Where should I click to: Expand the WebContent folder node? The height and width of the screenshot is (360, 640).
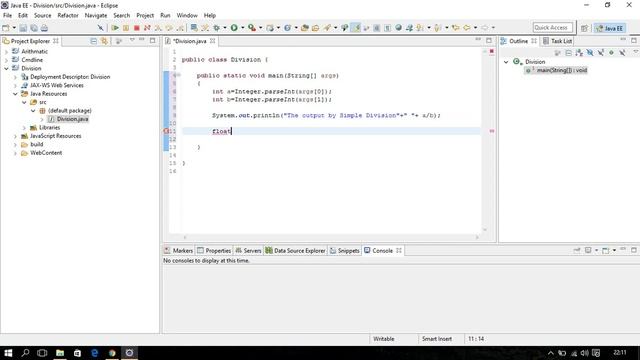(x=15, y=153)
